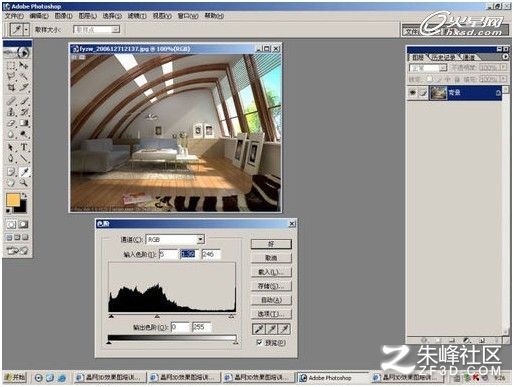Select the Eyedropper tool in the toolbox
Screen dimensions: 514x387
(24, 172)
